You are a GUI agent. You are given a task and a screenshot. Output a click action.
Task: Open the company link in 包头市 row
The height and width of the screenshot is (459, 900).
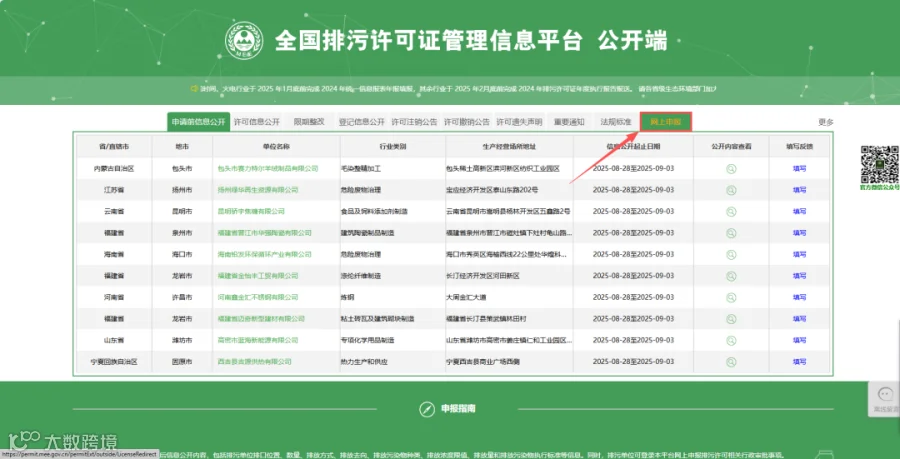point(267,169)
